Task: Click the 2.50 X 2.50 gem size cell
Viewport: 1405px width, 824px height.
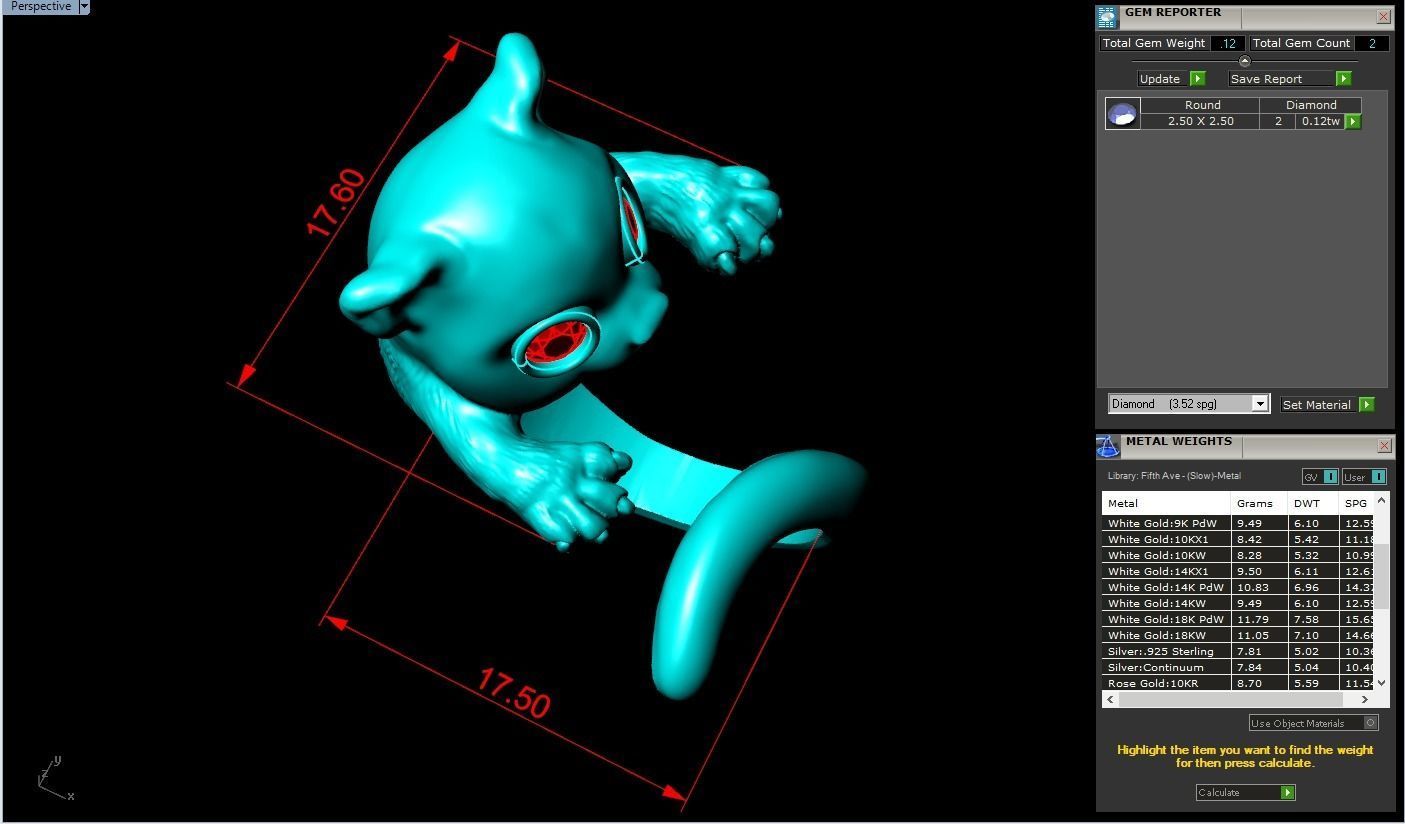Action: coord(1201,121)
